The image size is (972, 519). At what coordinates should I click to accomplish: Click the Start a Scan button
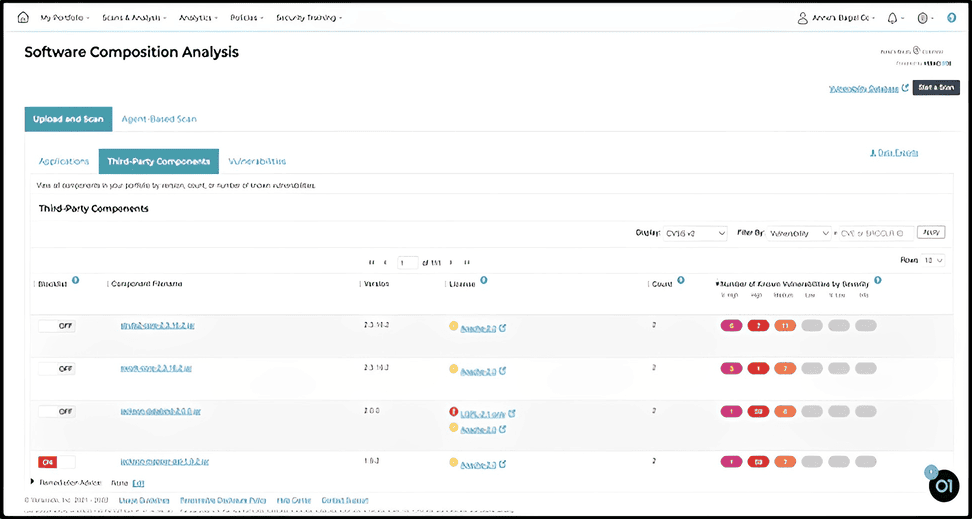tap(936, 88)
